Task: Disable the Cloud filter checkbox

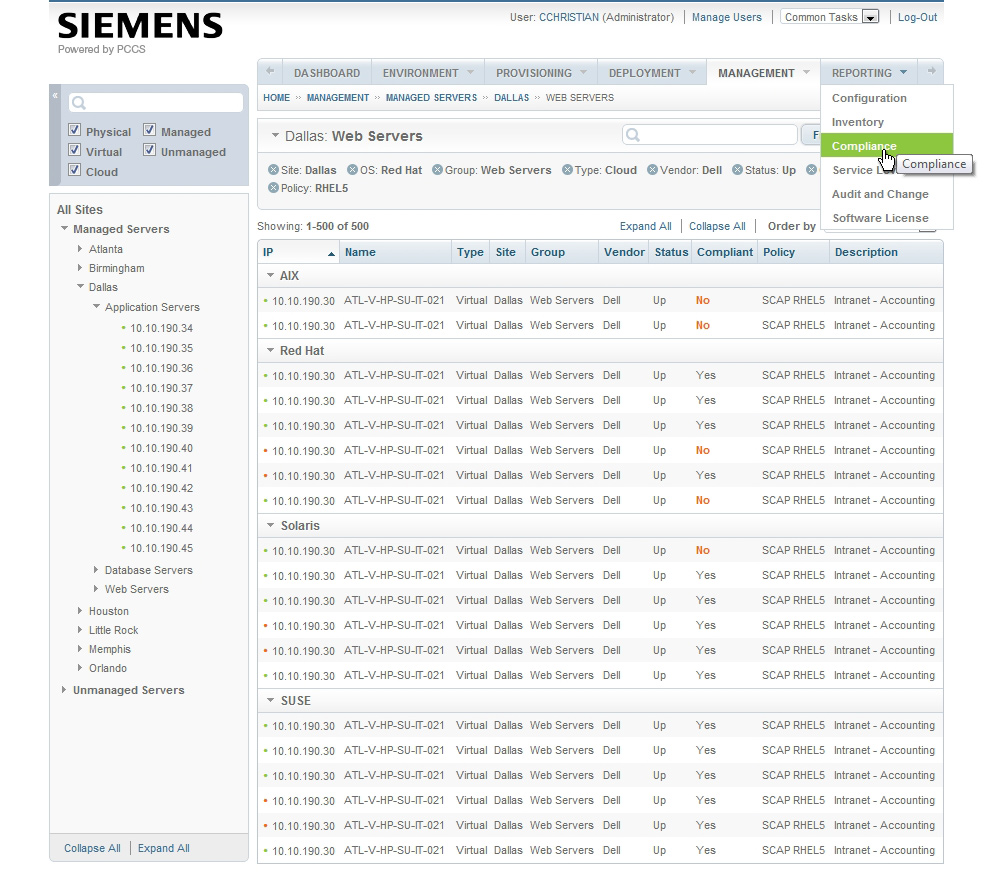Action: point(74,170)
